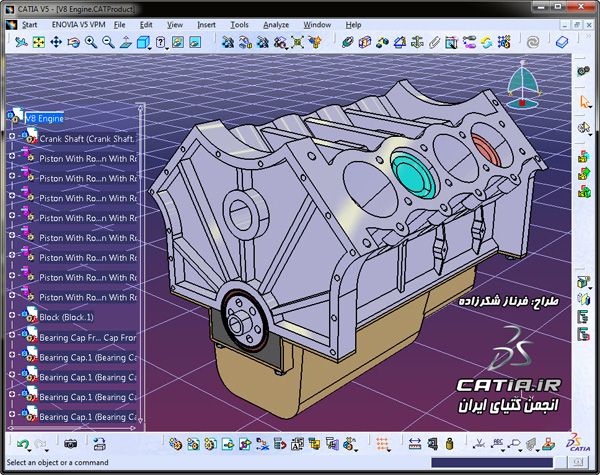Open the Analyze menu
The image size is (600, 475).
[276, 25]
